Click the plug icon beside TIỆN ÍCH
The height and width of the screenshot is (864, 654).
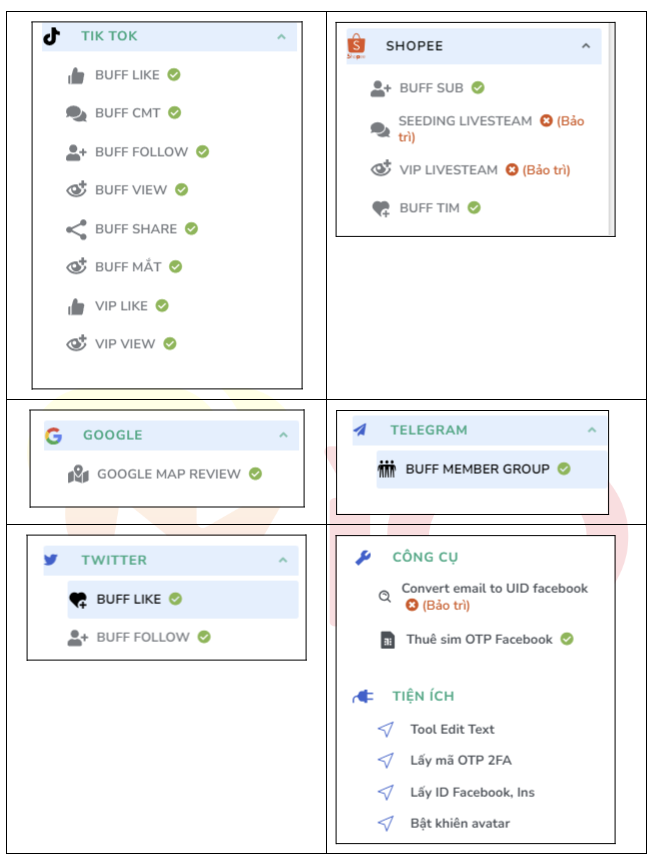pos(363,697)
